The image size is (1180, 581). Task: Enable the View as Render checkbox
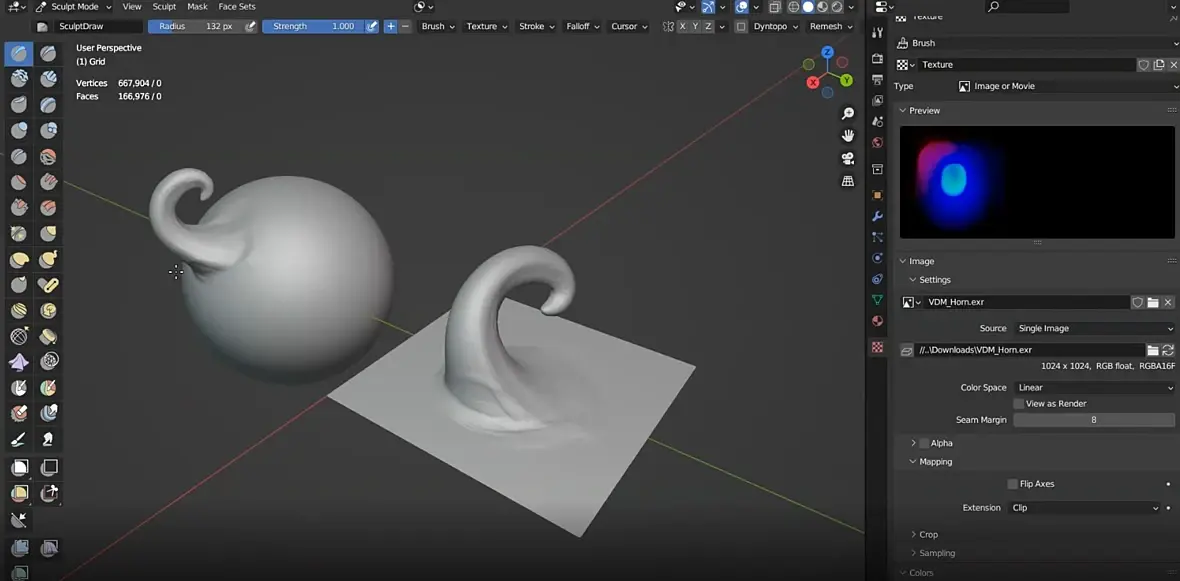pyautogui.click(x=1018, y=404)
